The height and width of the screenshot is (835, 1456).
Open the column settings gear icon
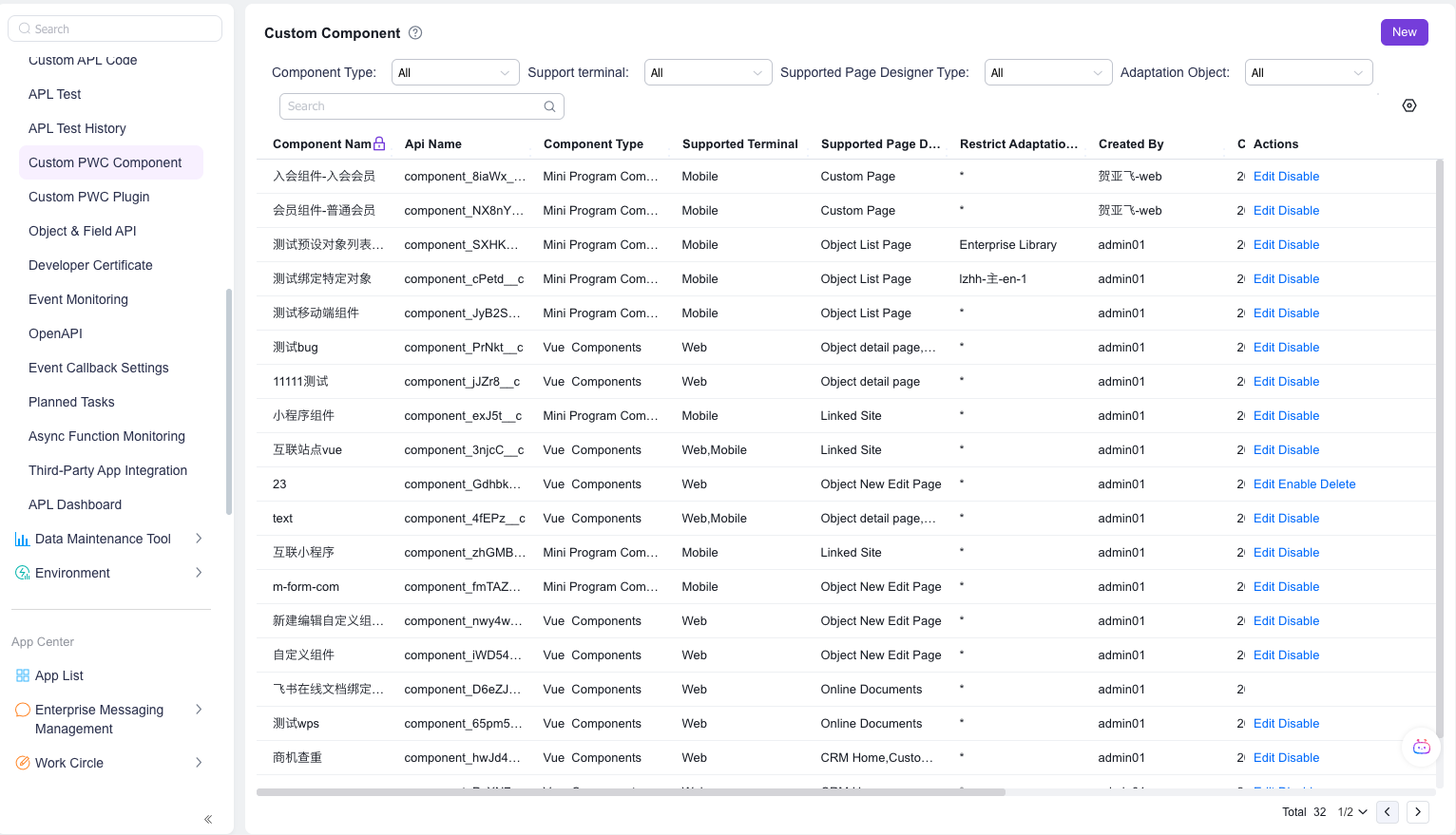1409,105
